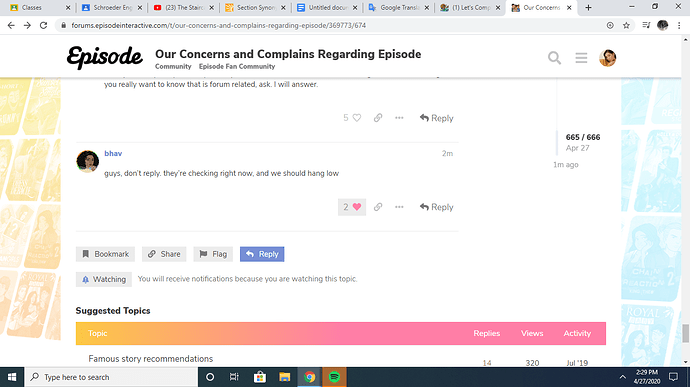Open Cortana circle icon

tap(210, 377)
